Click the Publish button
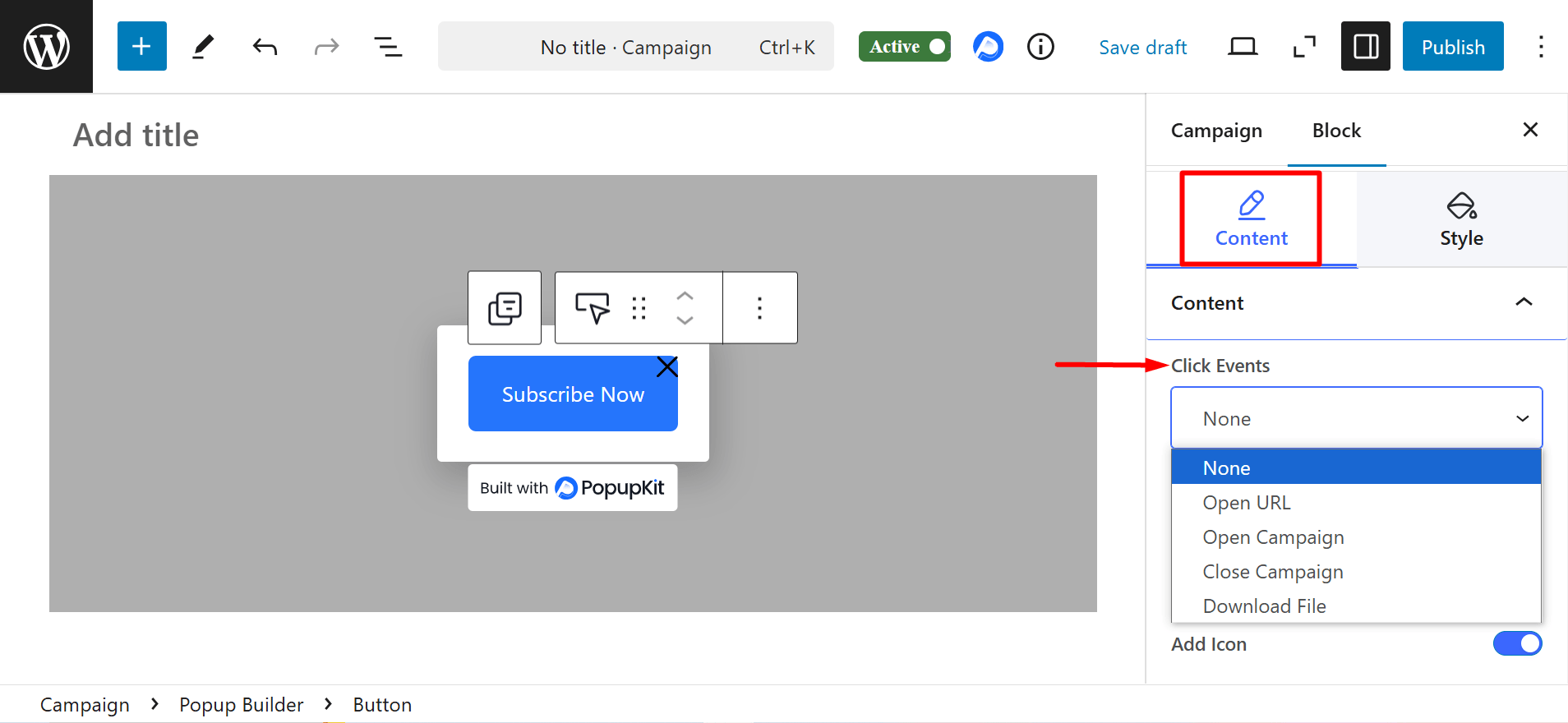The height and width of the screenshot is (723, 1568). point(1452,47)
